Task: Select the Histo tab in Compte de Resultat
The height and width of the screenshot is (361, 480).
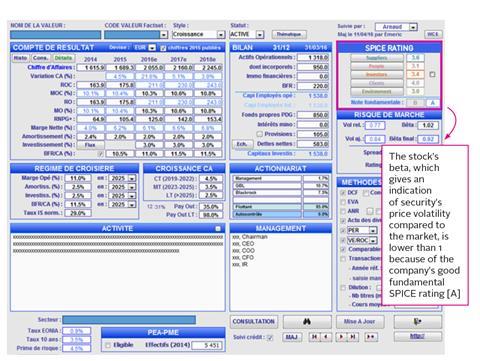Action: (20, 58)
